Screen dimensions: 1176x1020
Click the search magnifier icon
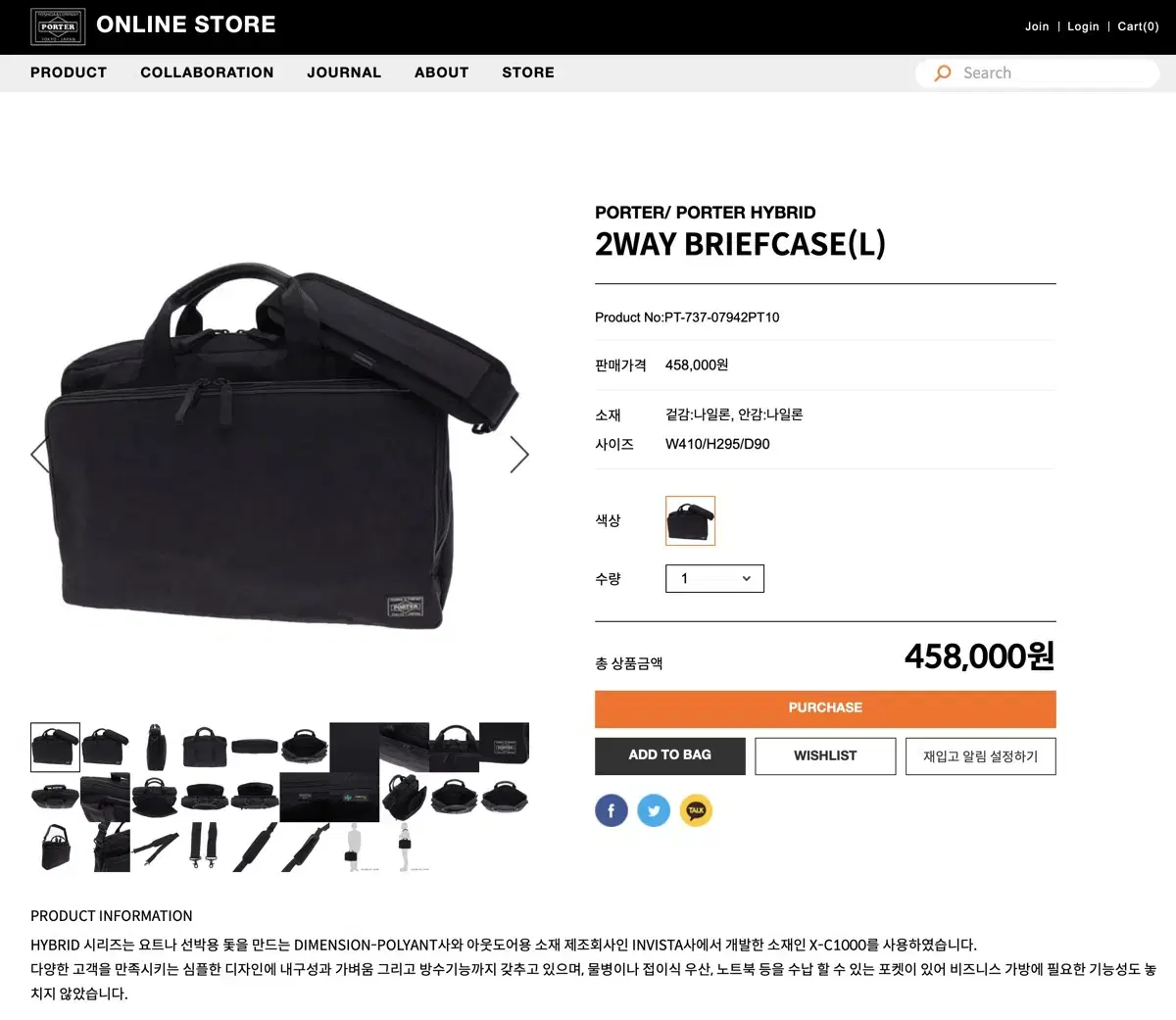943,73
